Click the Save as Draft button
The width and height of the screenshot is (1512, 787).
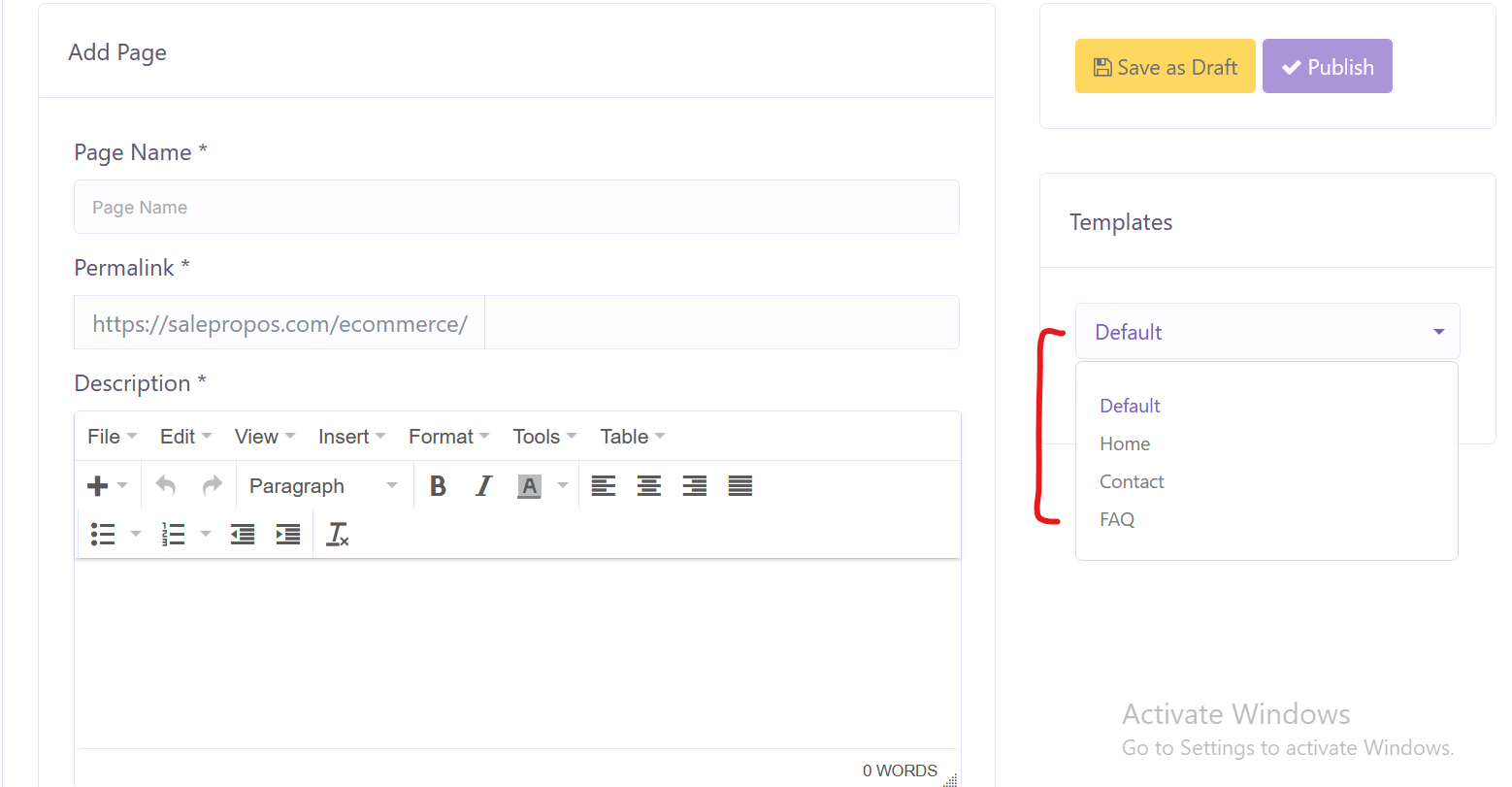tap(1165, 67)
